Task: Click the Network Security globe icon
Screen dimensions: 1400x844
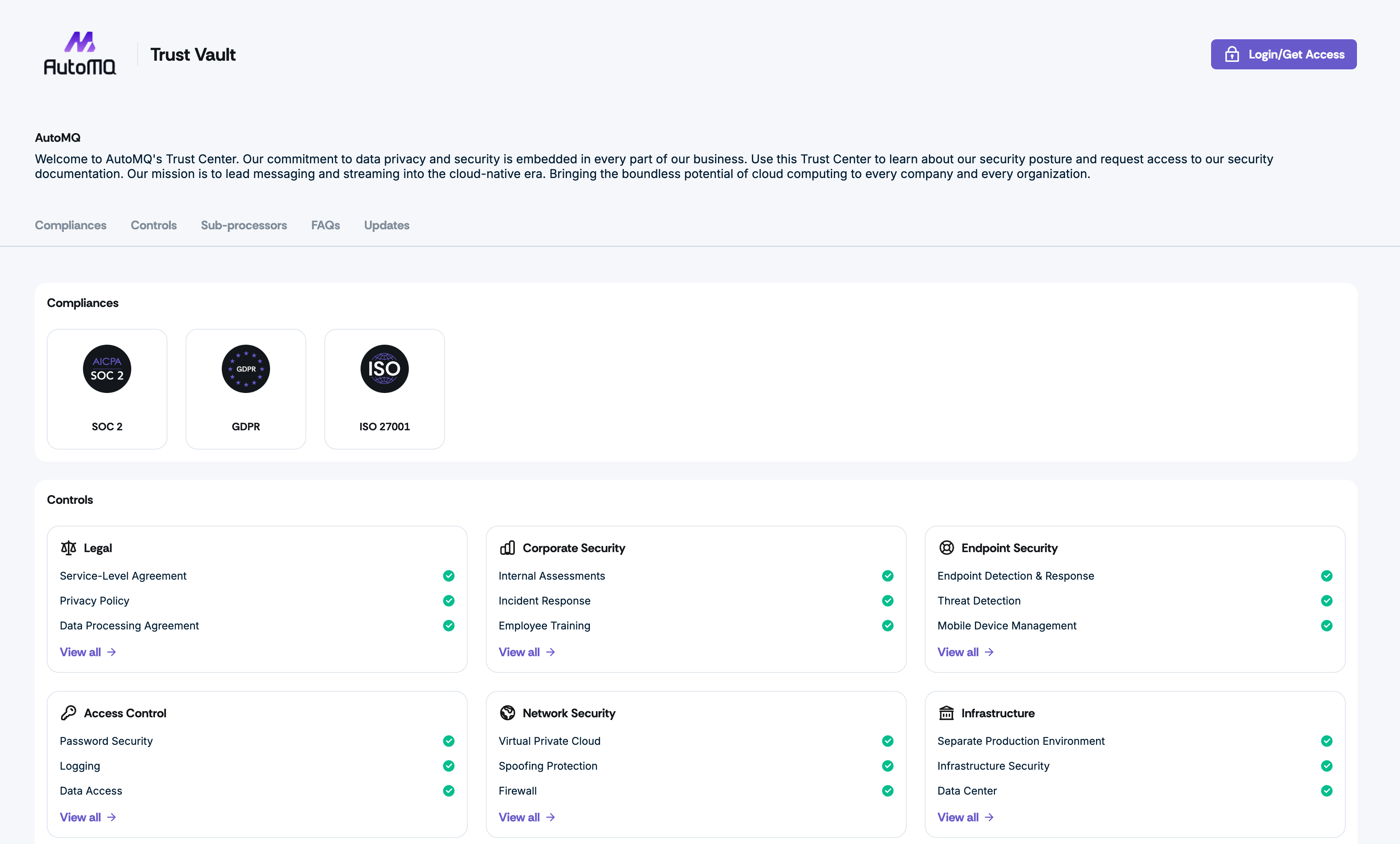Action: (507, 713)
